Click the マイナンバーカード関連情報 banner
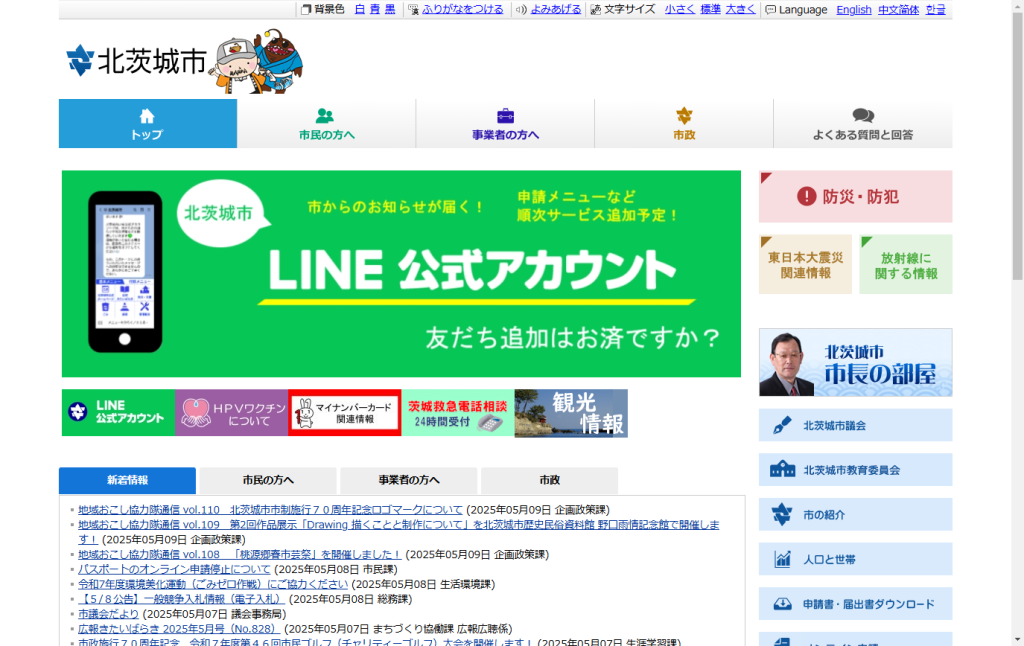This screenshot has width=1024, height=646. [x=344, y=413]
